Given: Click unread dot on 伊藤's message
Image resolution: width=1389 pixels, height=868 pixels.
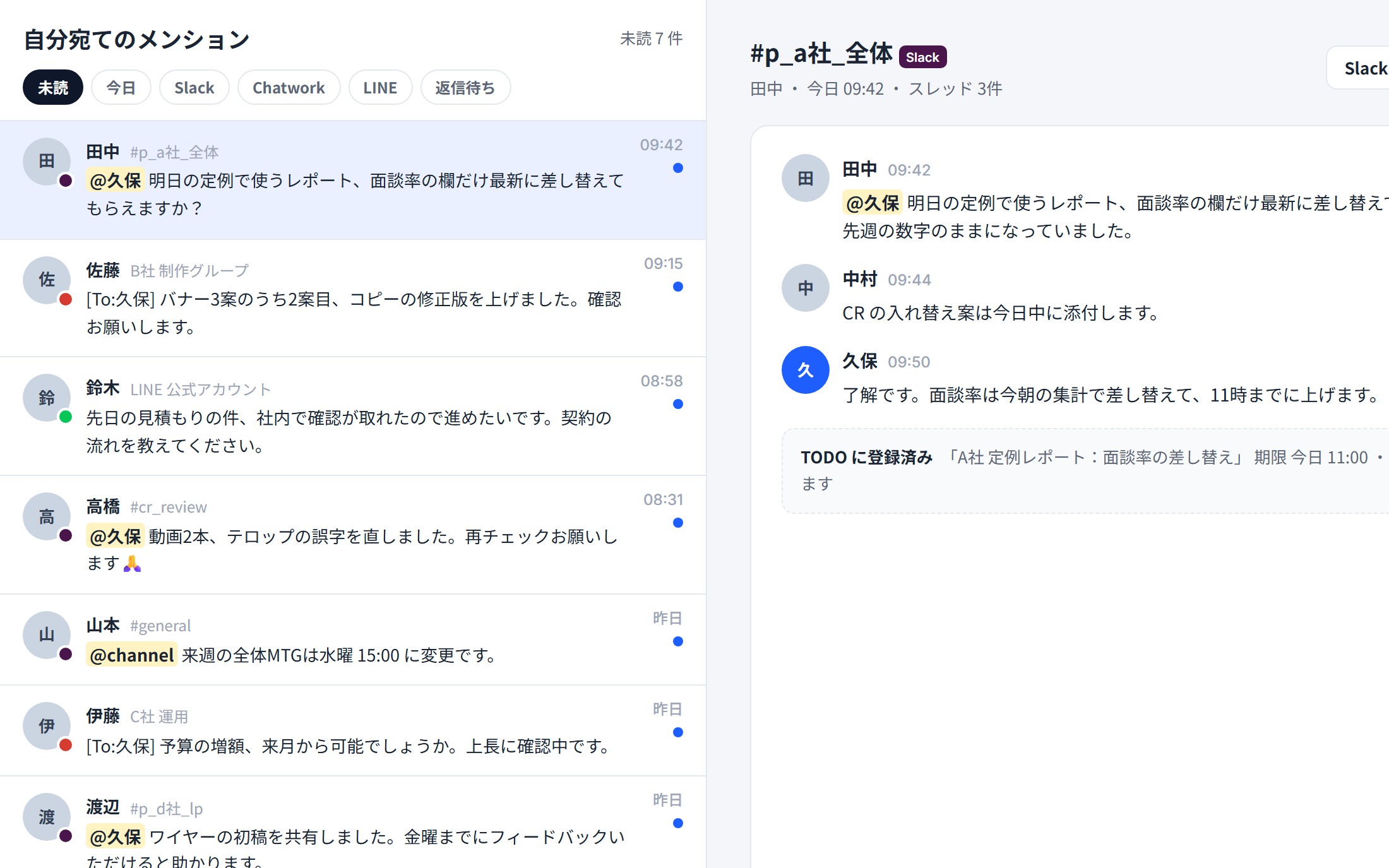Looking at the screenshot, I should click(678, 732).
